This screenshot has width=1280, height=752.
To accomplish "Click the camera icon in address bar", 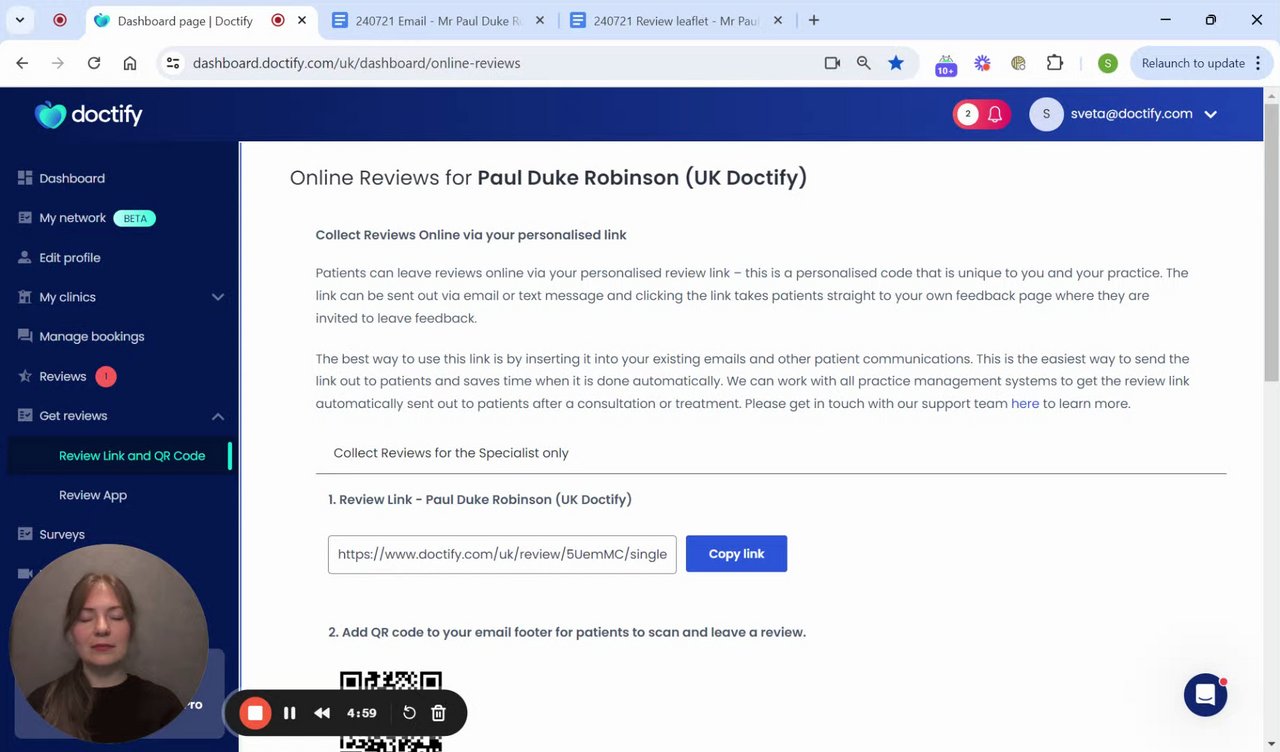I will point(832,63).
